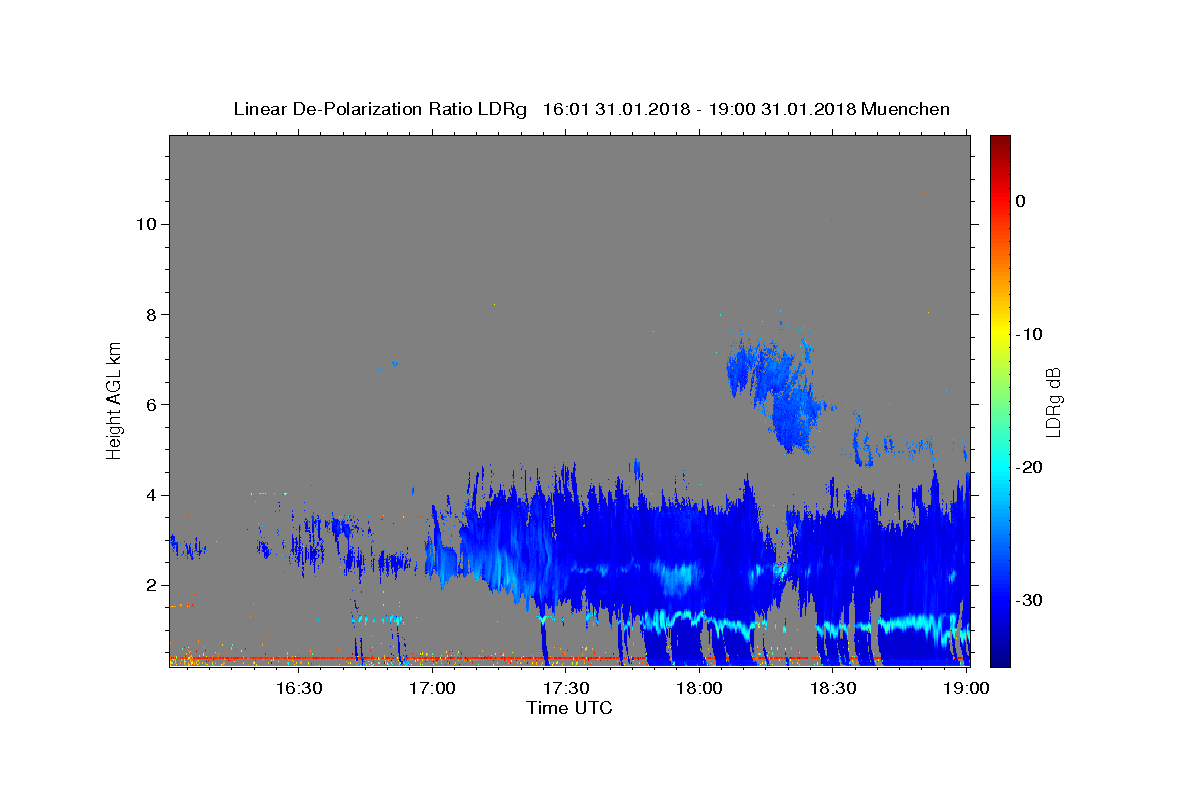Click the plot title 'Linear De-Polarization Ratio LDRg'

coord(380,109)
